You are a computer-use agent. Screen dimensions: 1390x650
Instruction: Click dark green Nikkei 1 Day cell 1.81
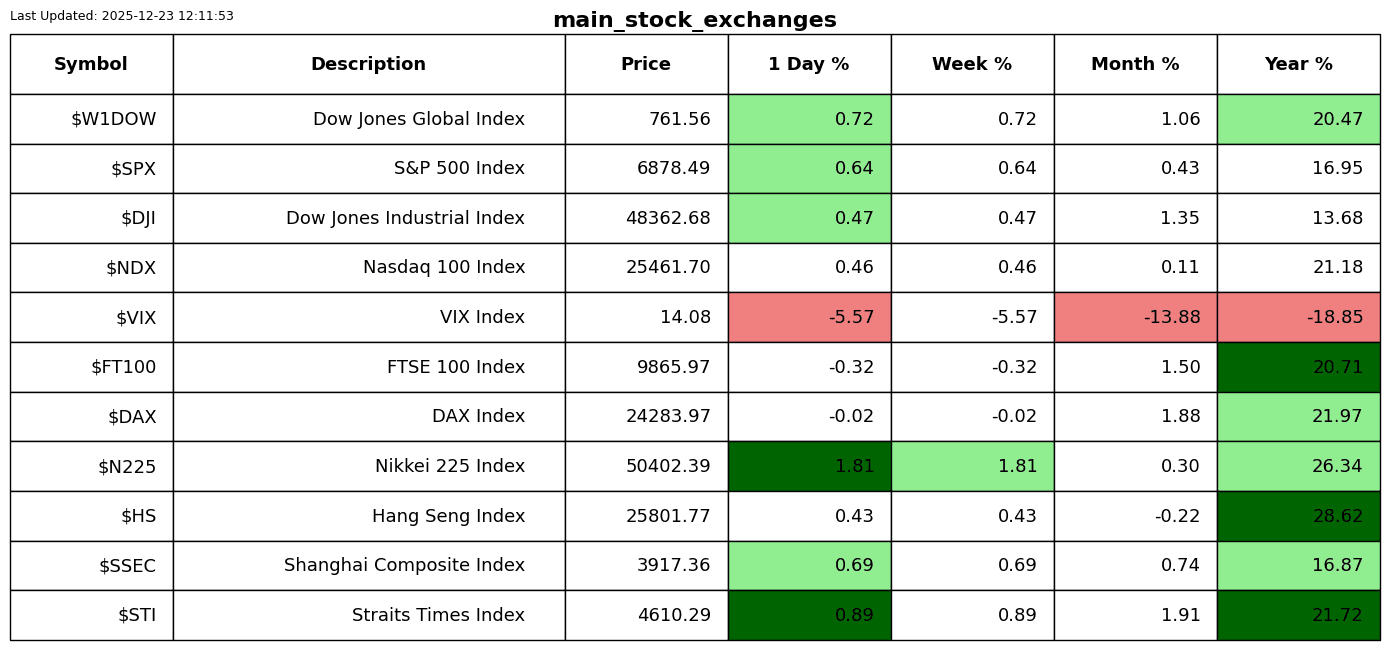point(809,467)
